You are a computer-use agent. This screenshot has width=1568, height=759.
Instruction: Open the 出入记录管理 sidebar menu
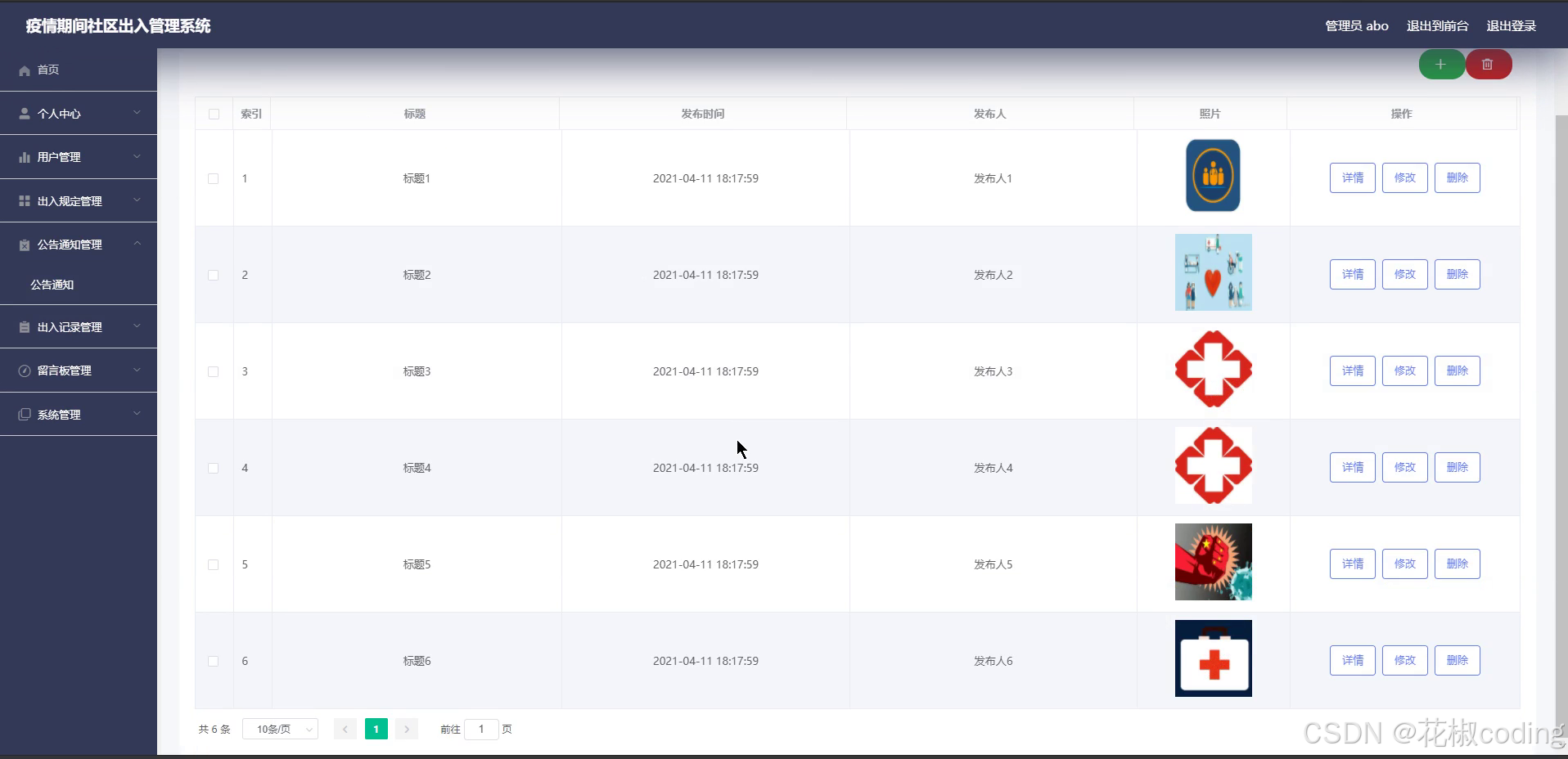point(79,327)
